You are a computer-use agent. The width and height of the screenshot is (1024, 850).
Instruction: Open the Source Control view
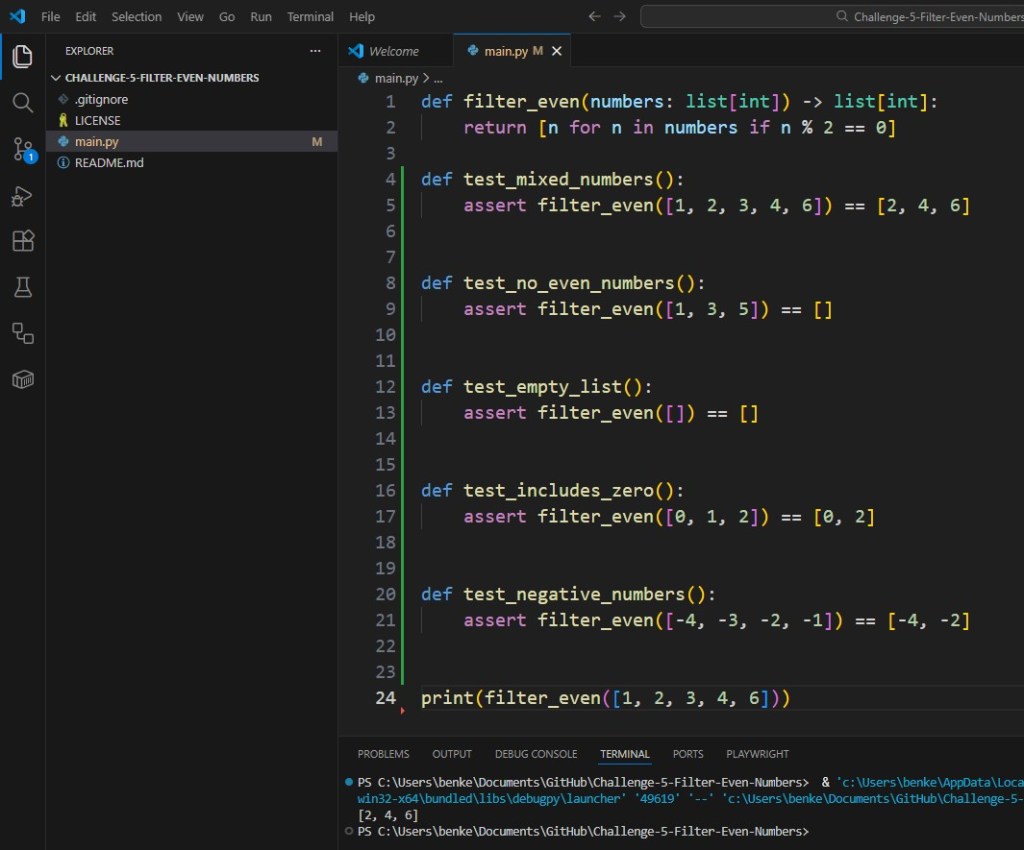coord(22,148)
